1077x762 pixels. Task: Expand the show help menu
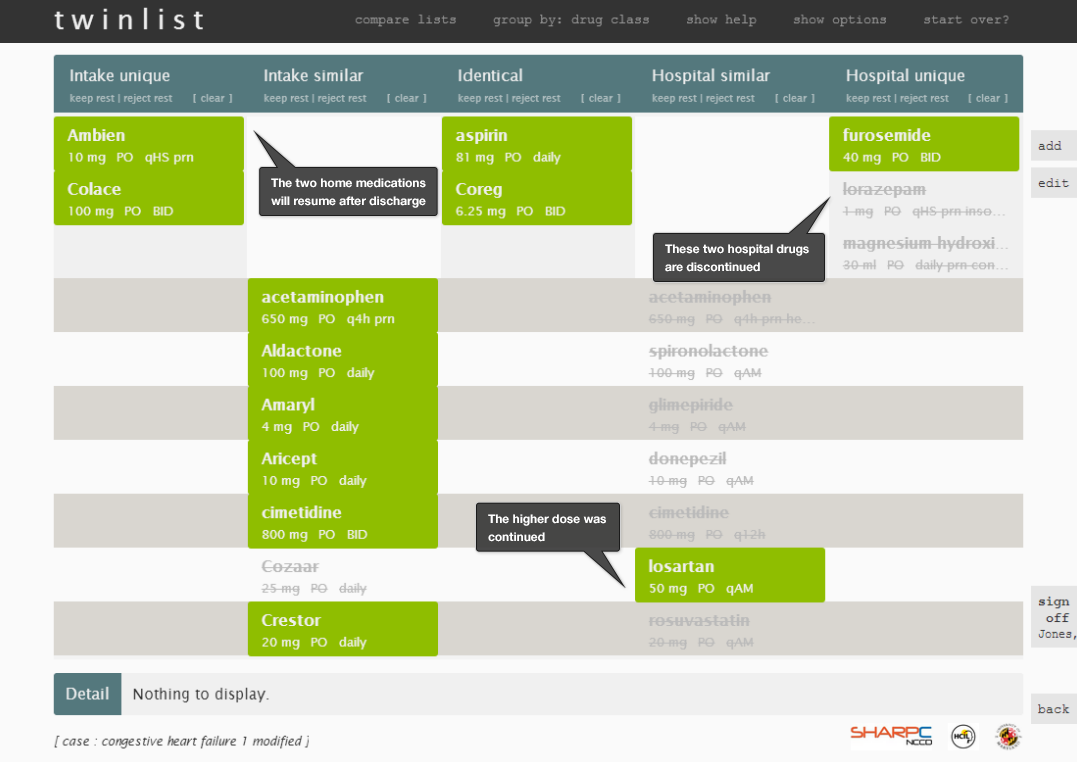[721, 20]
